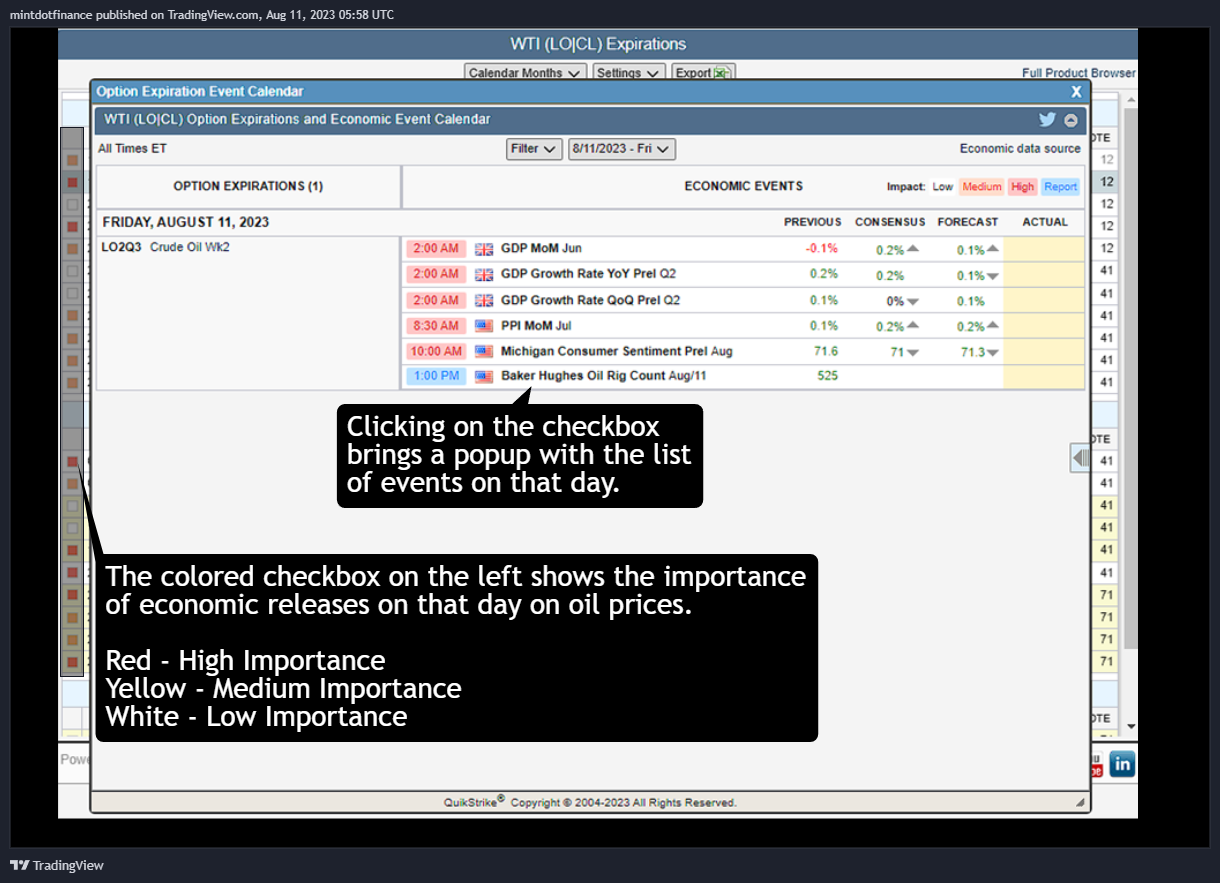Close the Option Expiration Event Calendar popup

coord(1077,92)
